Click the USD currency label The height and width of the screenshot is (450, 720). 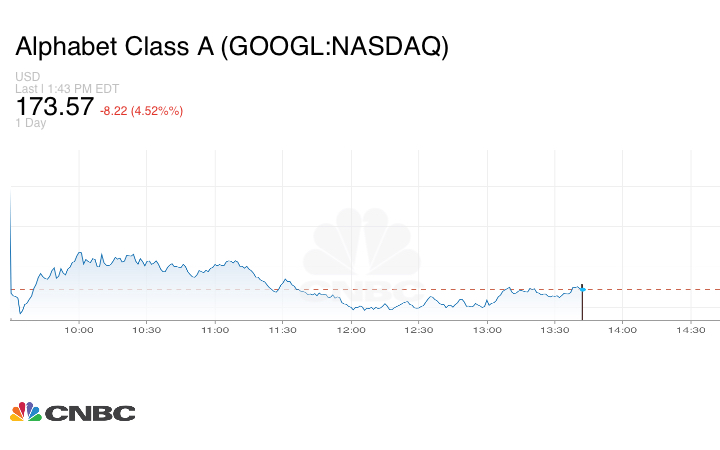[x=28, y=77]
